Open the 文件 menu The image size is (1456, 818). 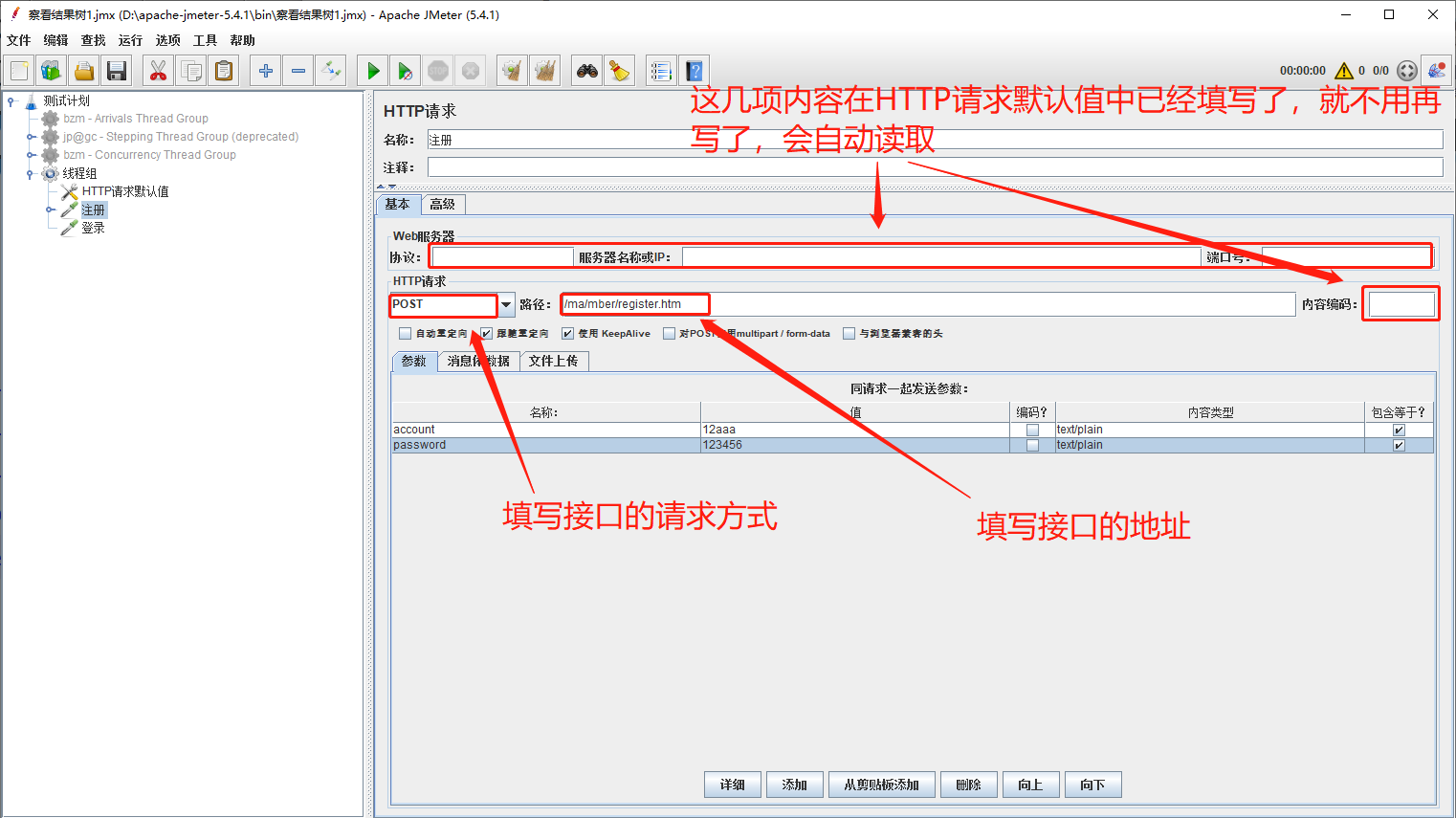18,40
